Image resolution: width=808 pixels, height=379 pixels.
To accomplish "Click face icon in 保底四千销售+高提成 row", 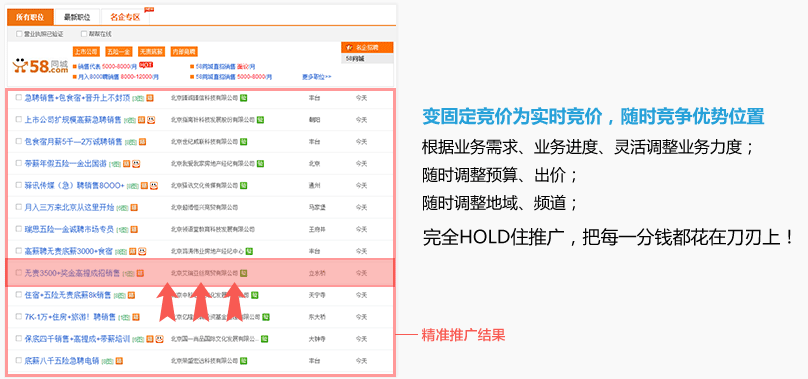I will (160, 339).
